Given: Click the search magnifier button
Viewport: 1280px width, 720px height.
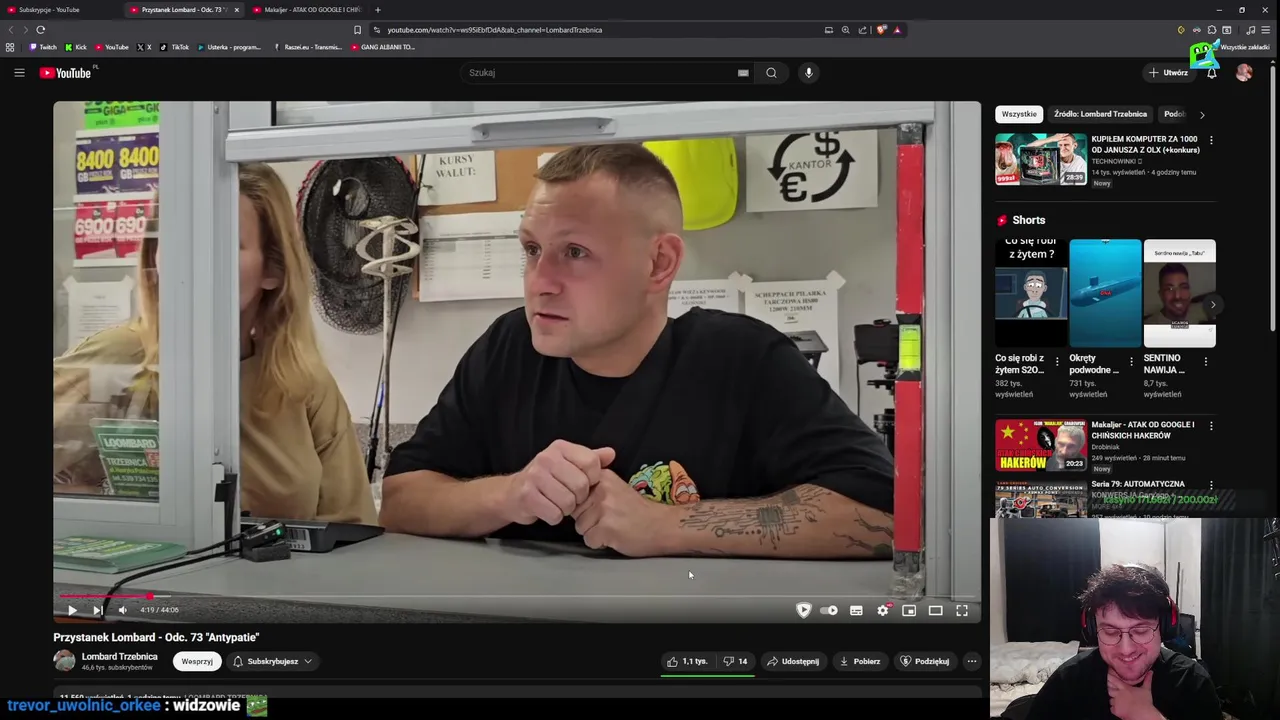Looking at the screenshot, I should pyautogui.click(x=771, y=72).
